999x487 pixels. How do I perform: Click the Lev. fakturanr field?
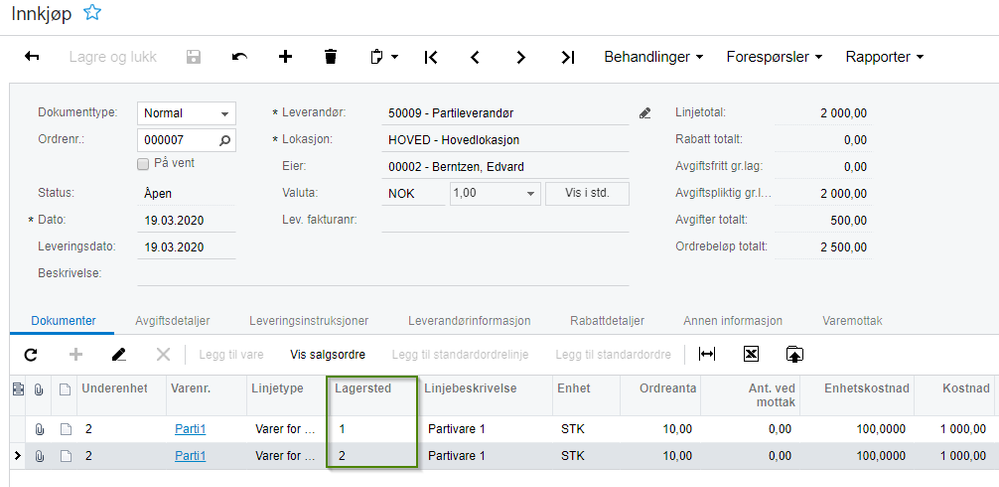pyautogui.click(x=505, y=221)
